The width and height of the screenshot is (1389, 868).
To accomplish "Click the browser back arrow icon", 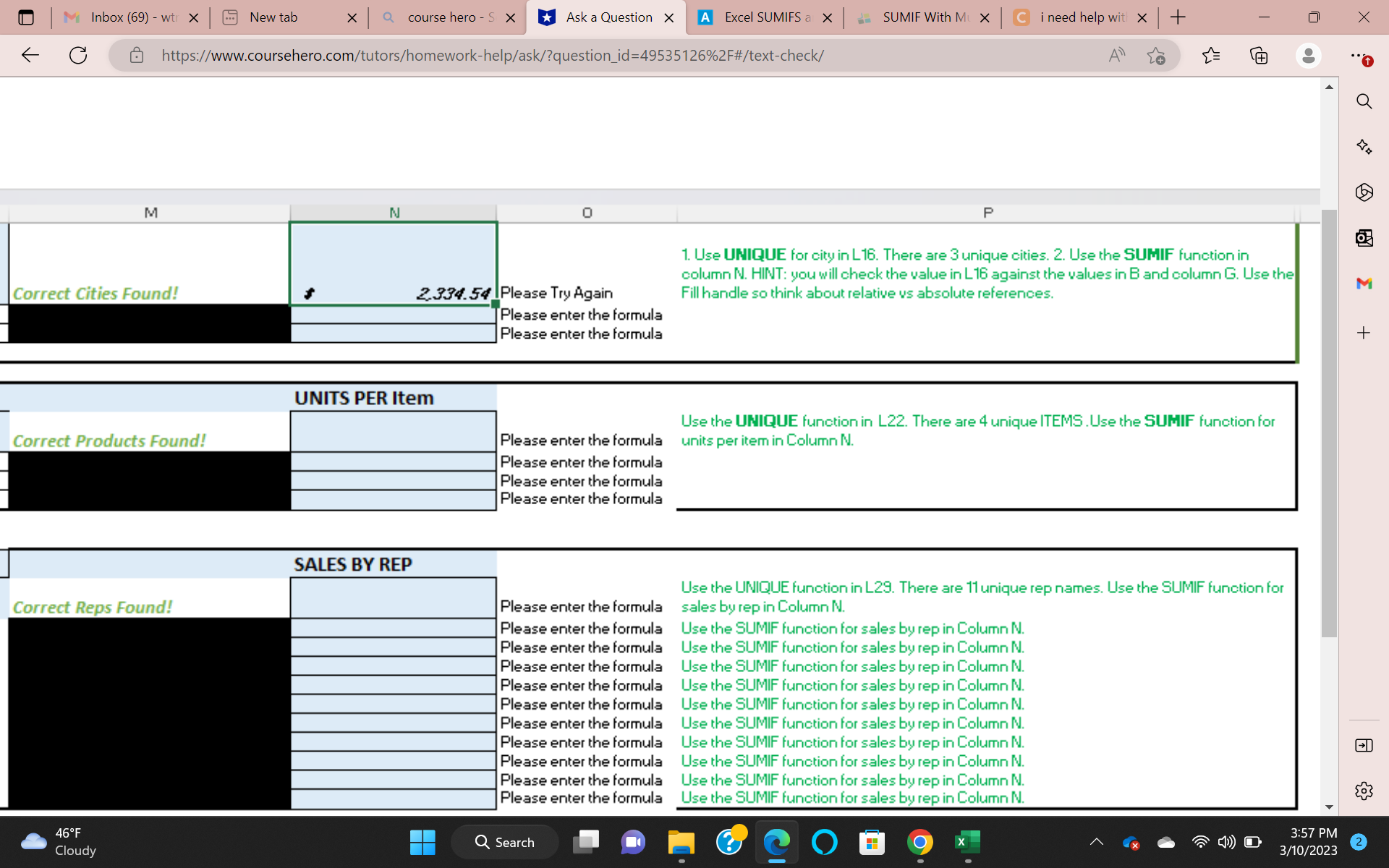I will click(29, 55).
